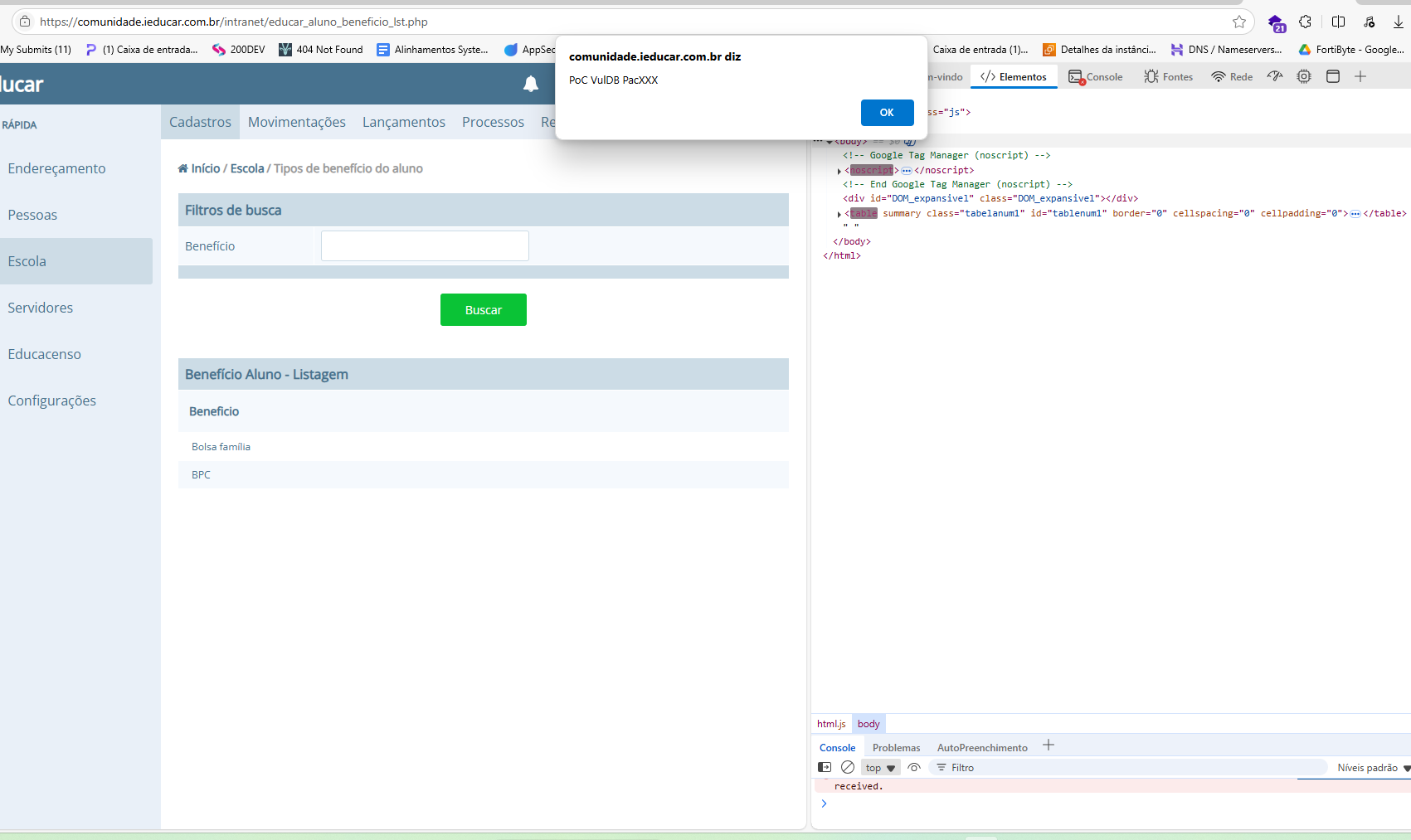Open BPC list row
The height and width of the screenshot is (840, 1411).
pyautogui.click(x=483, y=474)
